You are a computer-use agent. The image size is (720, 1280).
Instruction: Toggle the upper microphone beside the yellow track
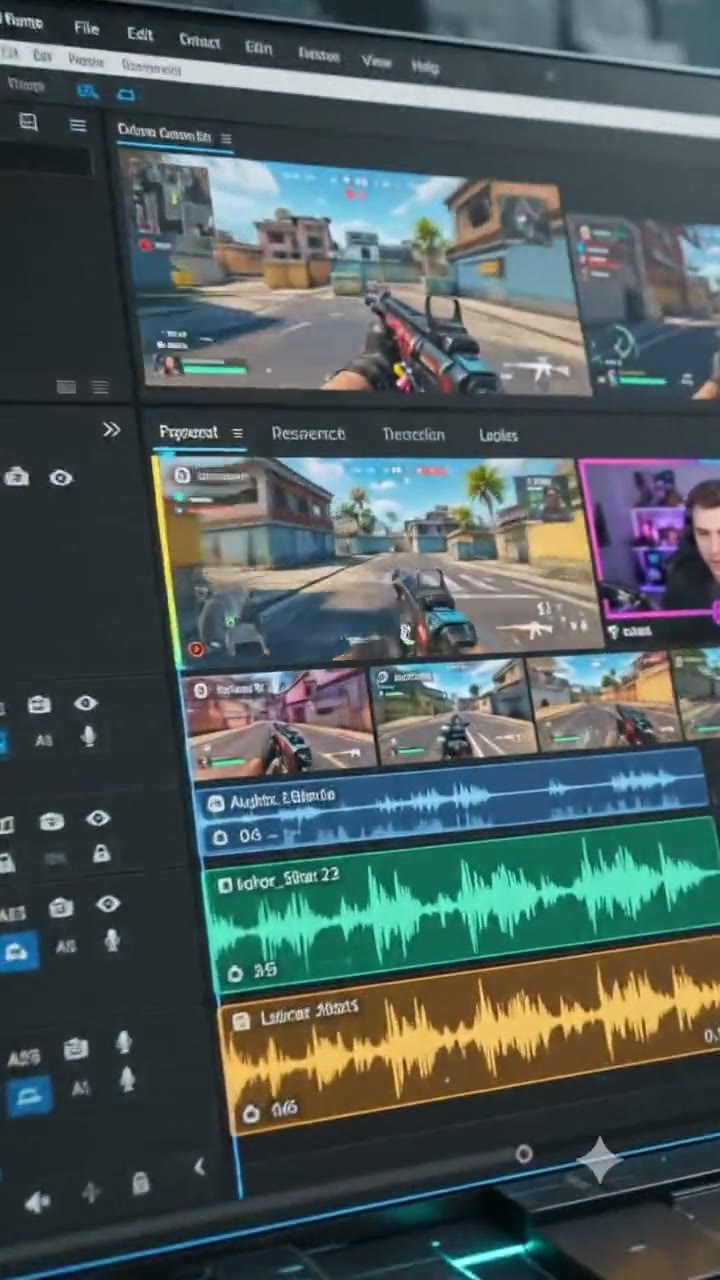pyautogui.click(x=123, y=1042)
